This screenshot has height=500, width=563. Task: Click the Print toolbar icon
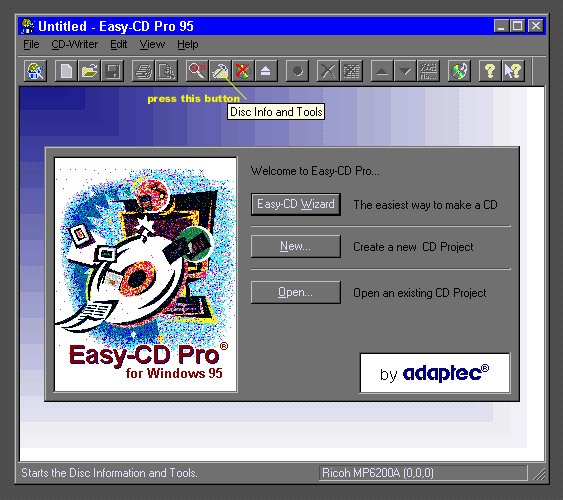pos(143,71)
